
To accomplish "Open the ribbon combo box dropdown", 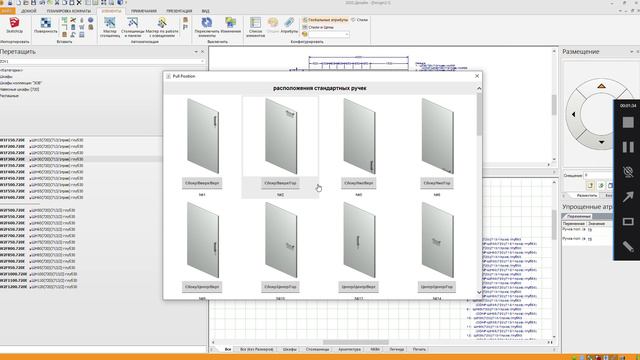I will (347, 35).
